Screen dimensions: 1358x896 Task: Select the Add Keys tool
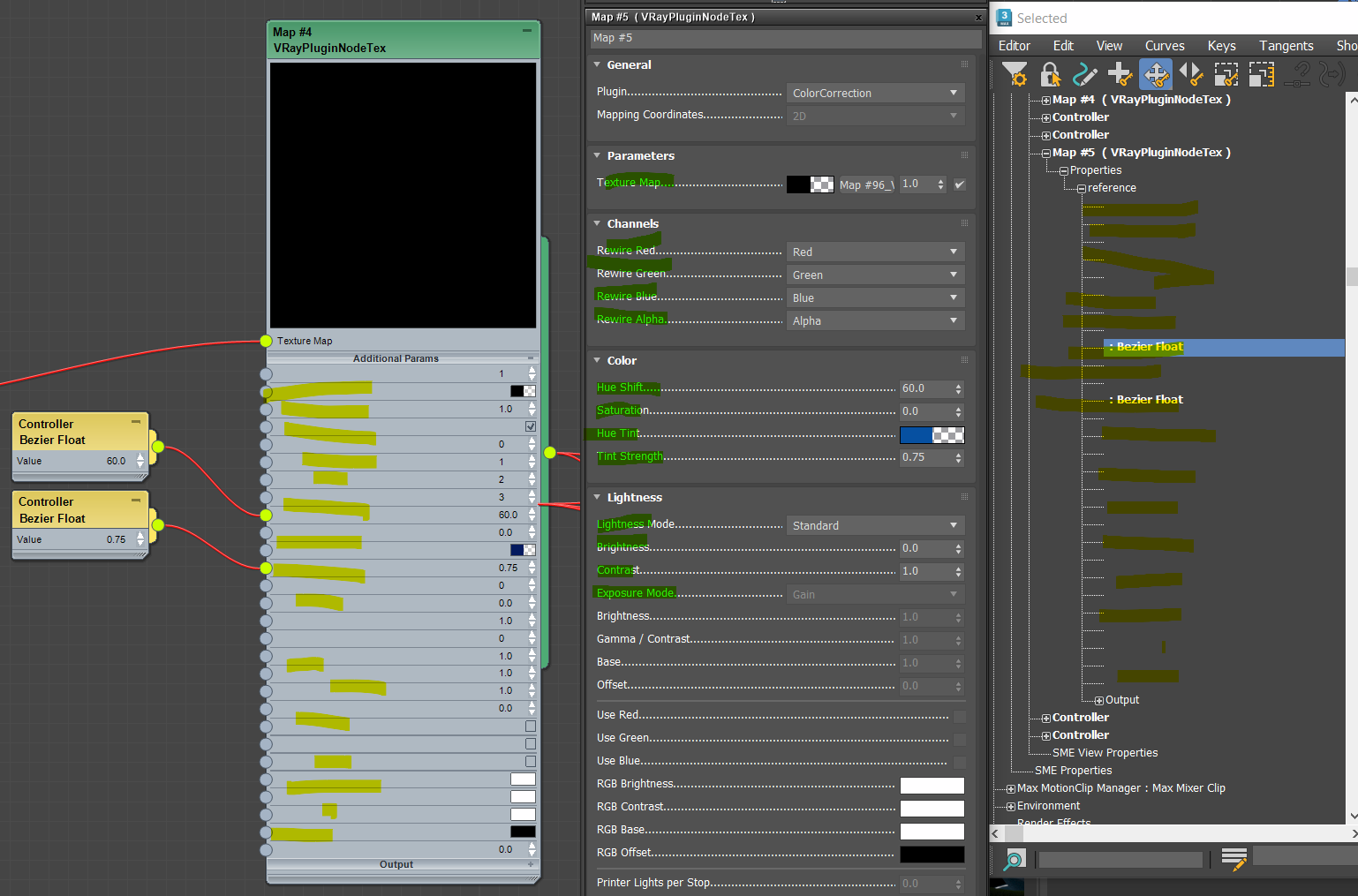click(x=1120, y=74)
